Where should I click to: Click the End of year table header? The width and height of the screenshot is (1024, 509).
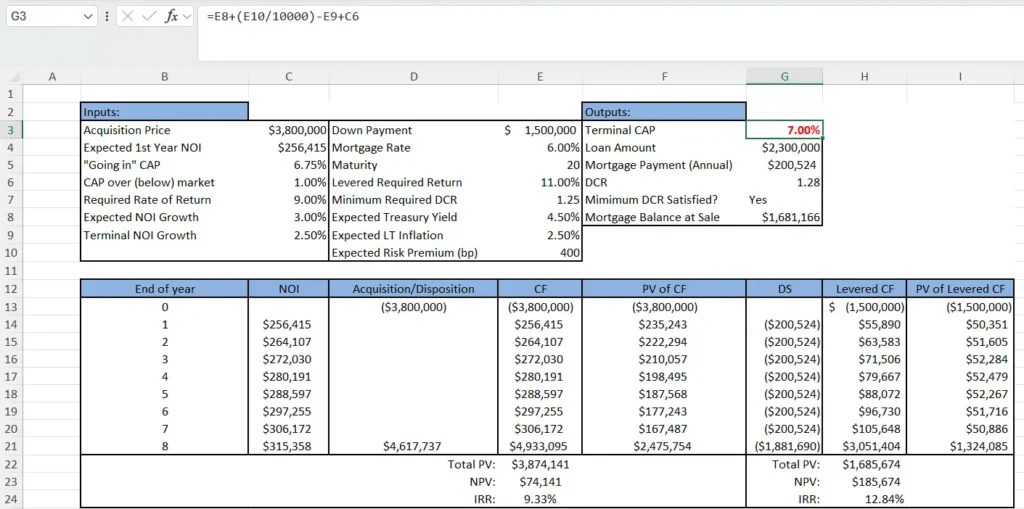[165, 289]
